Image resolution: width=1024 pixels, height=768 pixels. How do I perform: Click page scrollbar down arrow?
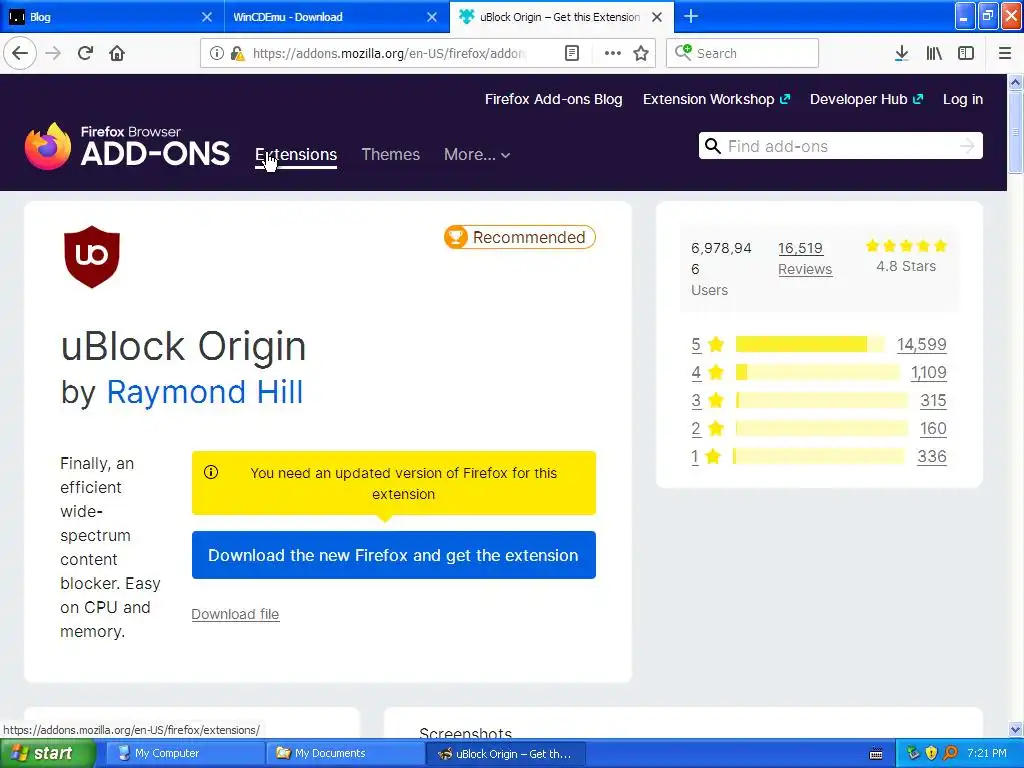[x=1016, y=729]
